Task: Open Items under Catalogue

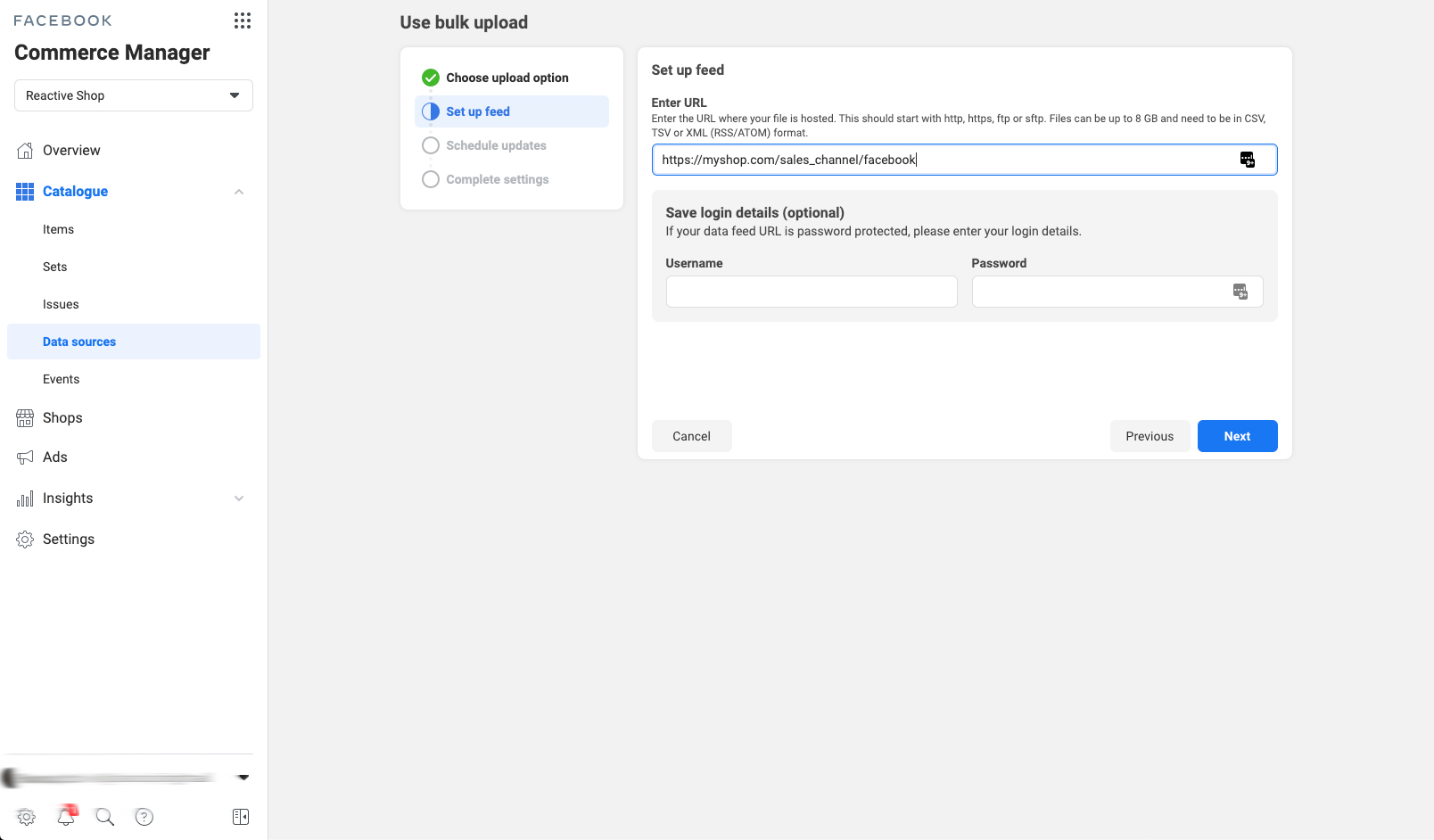Action: (x=58, y=229)
